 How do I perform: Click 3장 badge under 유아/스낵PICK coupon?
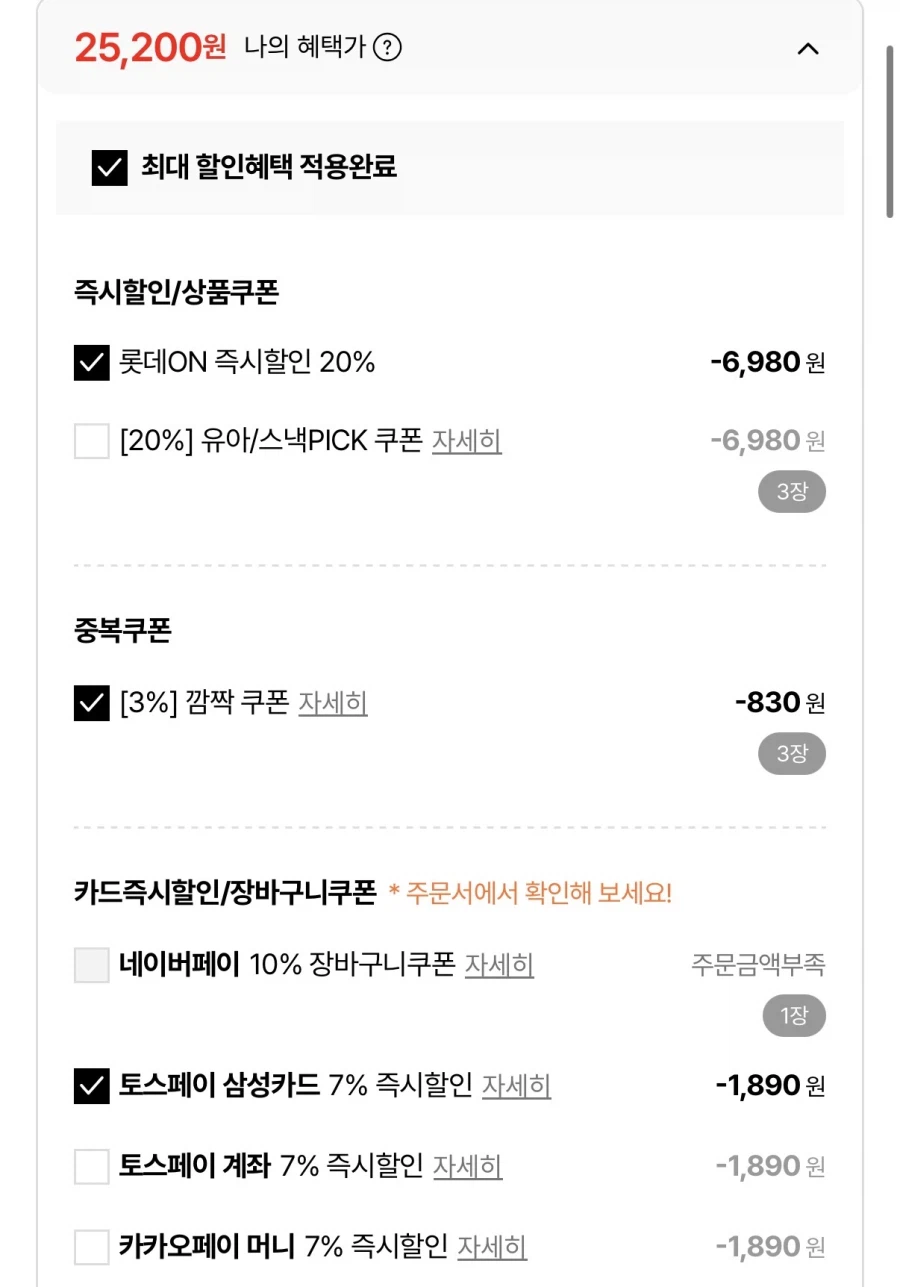(791, 492)
